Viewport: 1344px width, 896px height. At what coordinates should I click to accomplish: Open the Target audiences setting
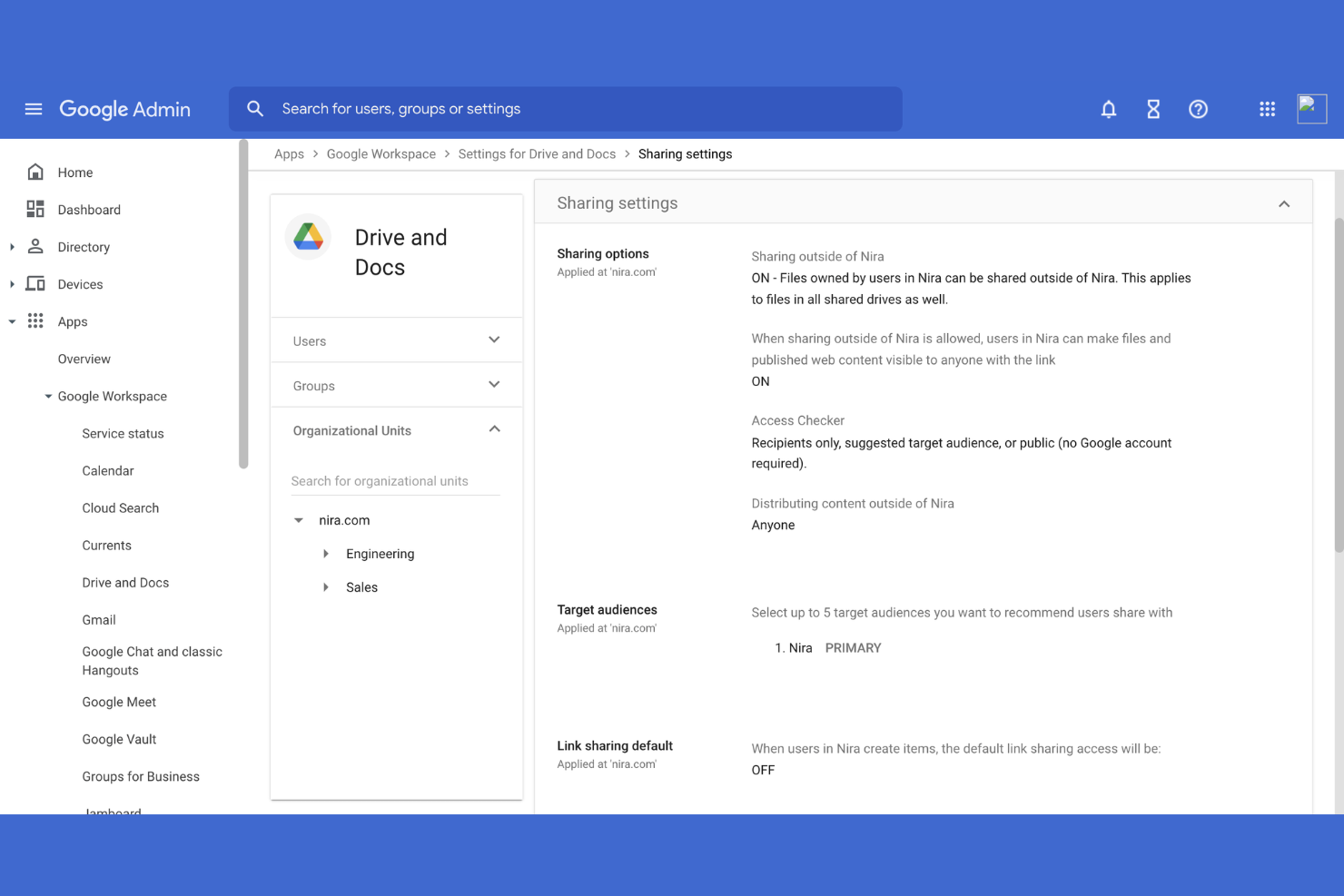click(607, 610)
